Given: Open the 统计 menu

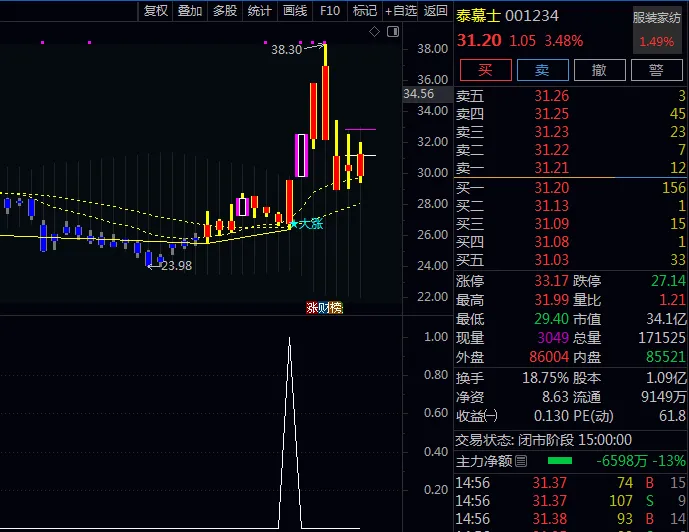Looking at the screenshot, I should 260,11.
